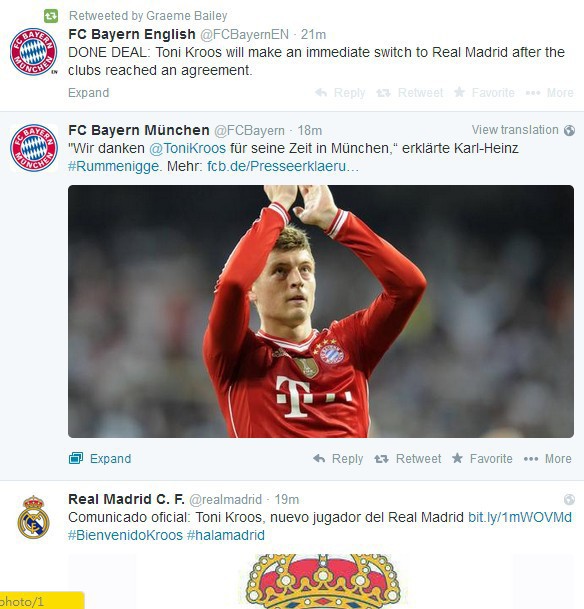Open FC Bayern English profile avatar
This screenshot has width=584, height=609.
[33, 52]
